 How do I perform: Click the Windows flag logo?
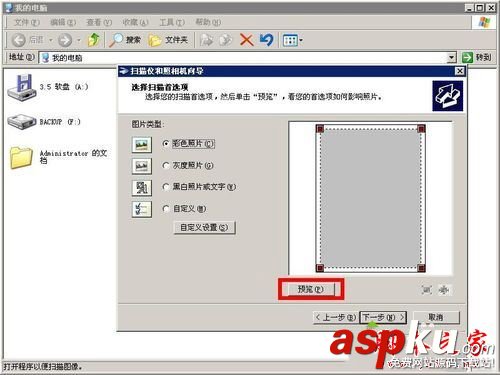[x=484, y=22]
